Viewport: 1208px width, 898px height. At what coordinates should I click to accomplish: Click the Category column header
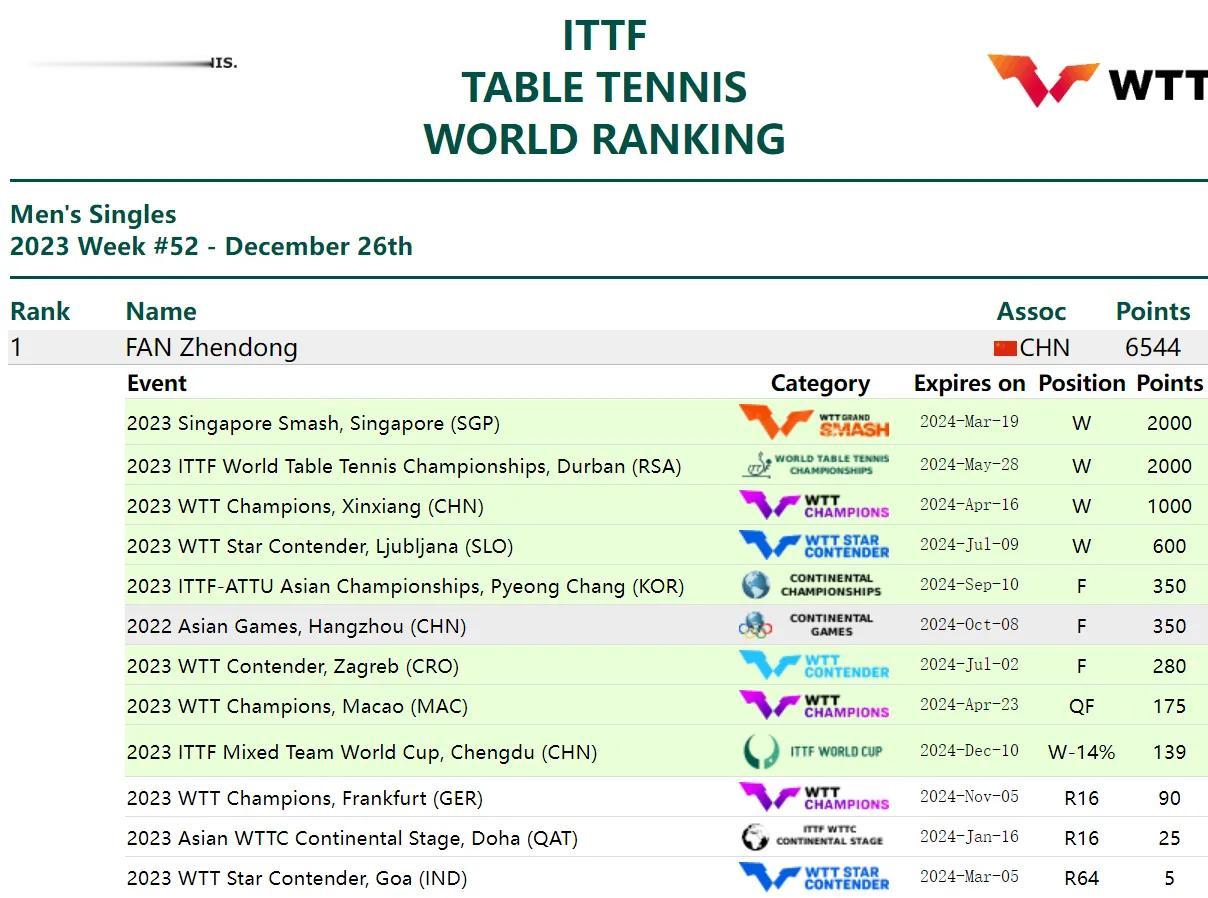820,383
